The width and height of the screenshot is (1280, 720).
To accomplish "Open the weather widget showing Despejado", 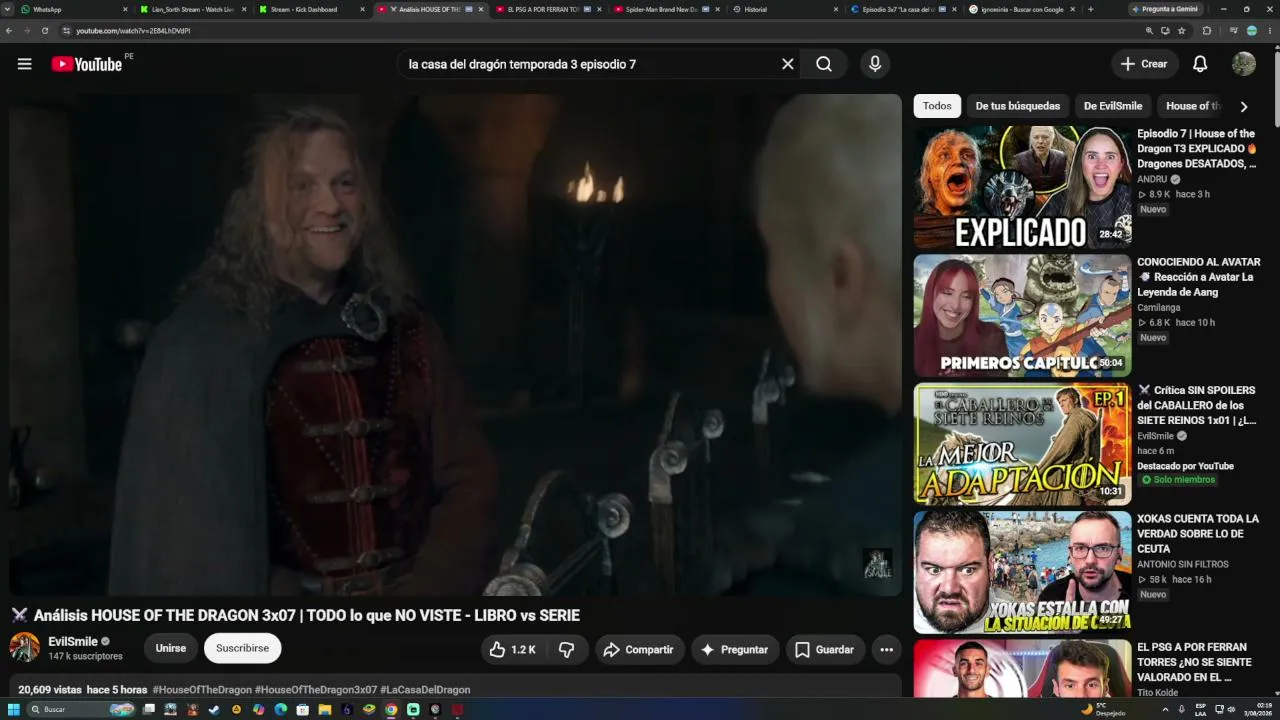I will coord(1103,709).
